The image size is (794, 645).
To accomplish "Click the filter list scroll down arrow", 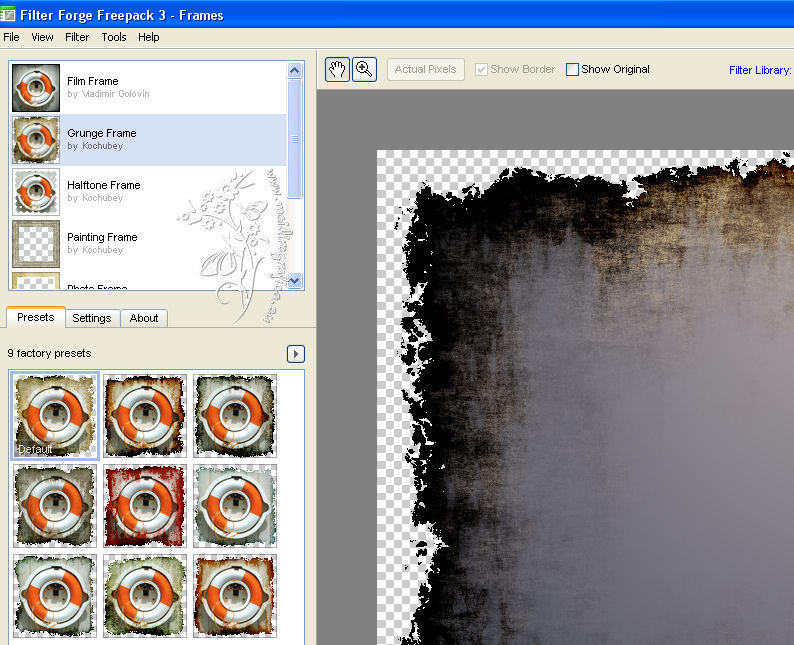I will tap(295, 280).
